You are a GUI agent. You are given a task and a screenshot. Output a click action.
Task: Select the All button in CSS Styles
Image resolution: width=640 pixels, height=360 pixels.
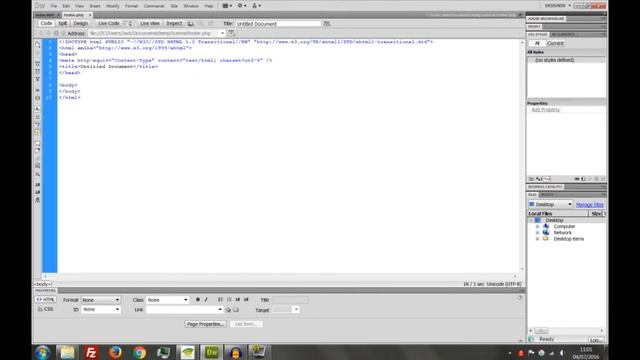pos(537,43)
